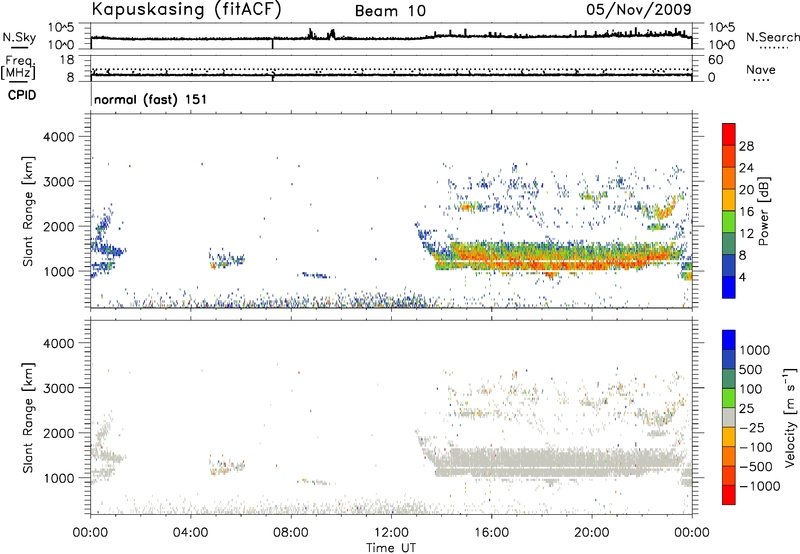Viewport: 800px width, 554px height.
Task: Click the 'N.Sky' axis label
Action: [x=19, y=37]
